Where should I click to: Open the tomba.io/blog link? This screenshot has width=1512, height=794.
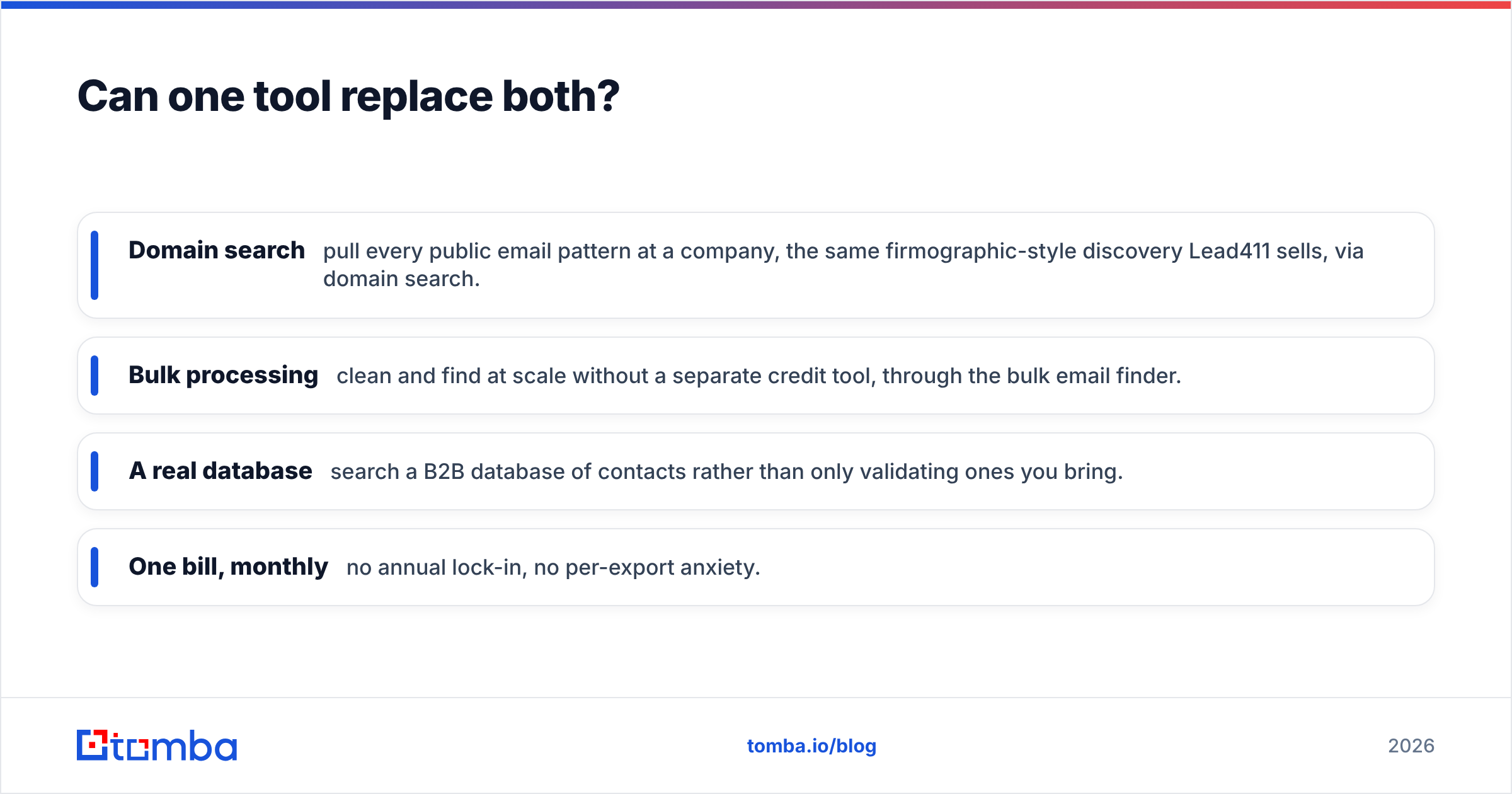(811, 746)
